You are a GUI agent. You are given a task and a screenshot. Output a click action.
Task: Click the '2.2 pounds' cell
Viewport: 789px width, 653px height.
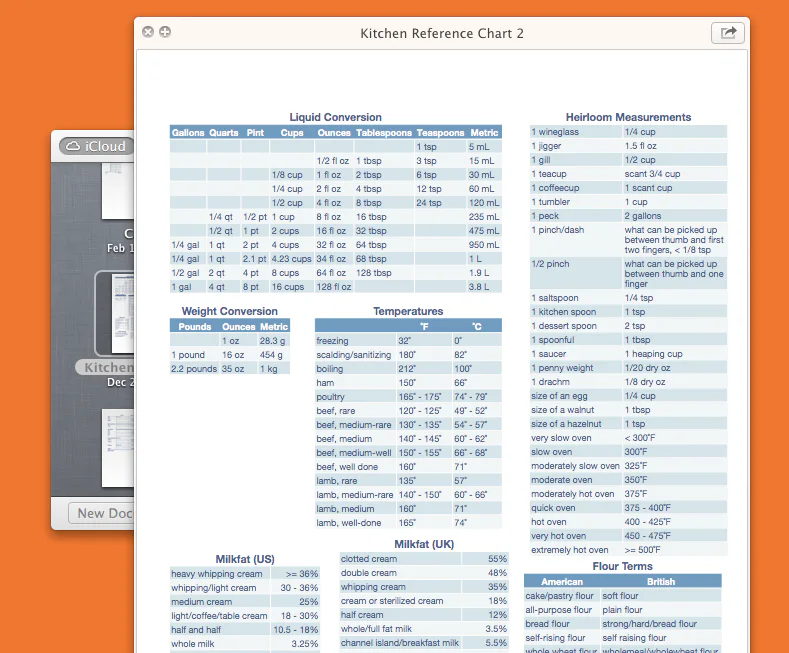194,369
